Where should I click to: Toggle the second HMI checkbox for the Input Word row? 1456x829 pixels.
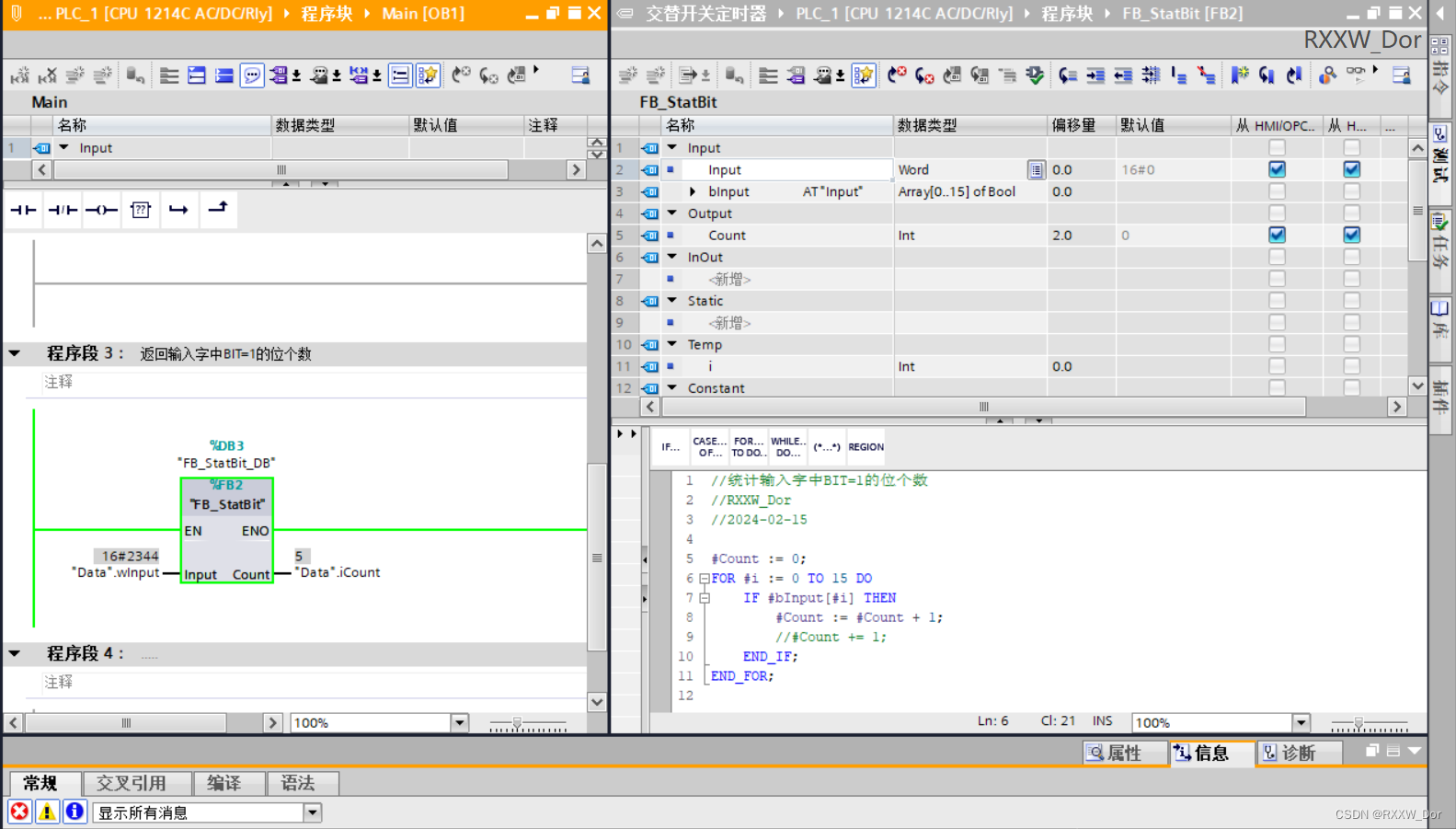pyautogui.click(x=1351, y=169)
